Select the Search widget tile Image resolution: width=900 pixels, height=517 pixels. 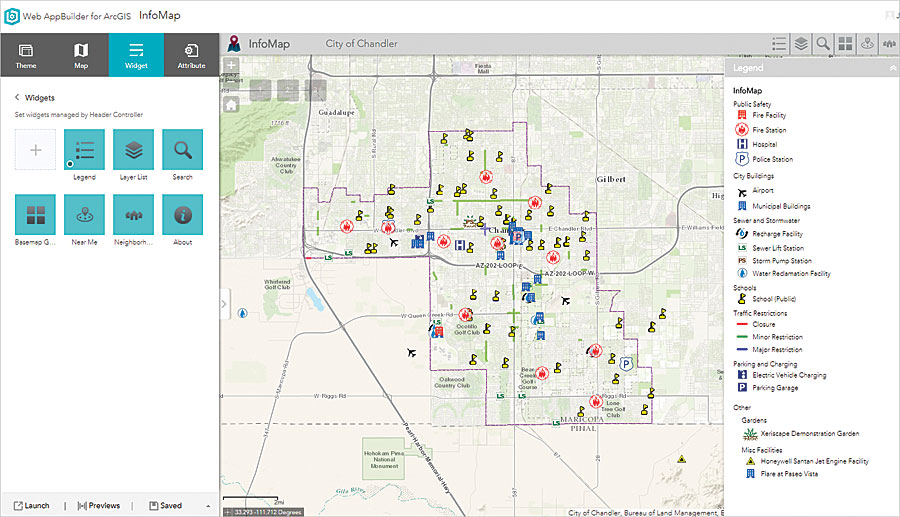click(183, 150)
